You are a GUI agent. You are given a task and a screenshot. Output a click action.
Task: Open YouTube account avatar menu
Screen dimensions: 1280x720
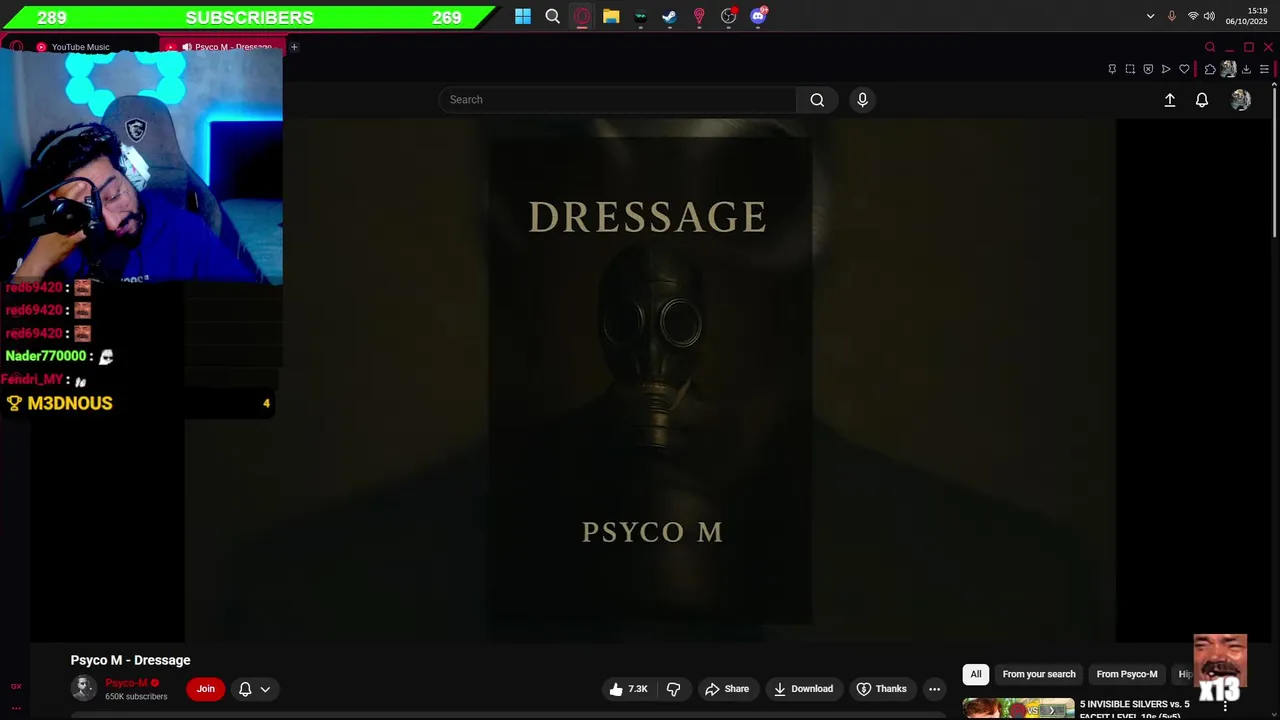1241,100
